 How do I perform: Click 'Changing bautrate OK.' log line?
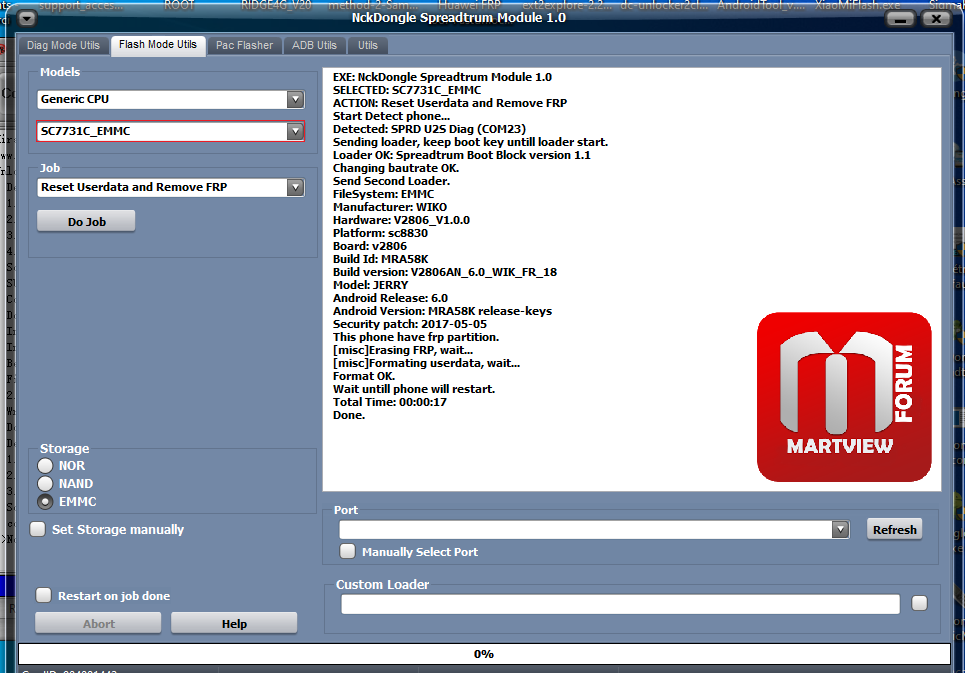396,169
